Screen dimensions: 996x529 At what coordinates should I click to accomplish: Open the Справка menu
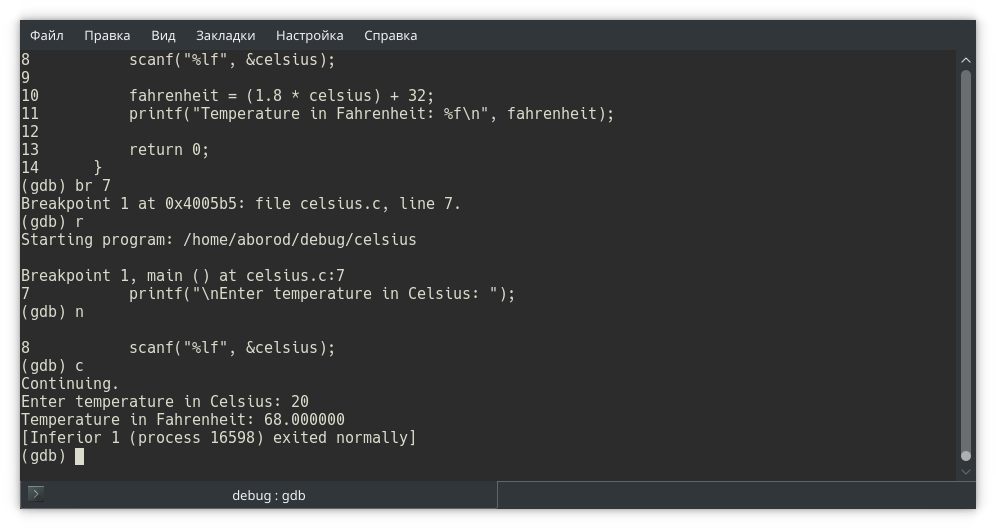coord(390,35)
